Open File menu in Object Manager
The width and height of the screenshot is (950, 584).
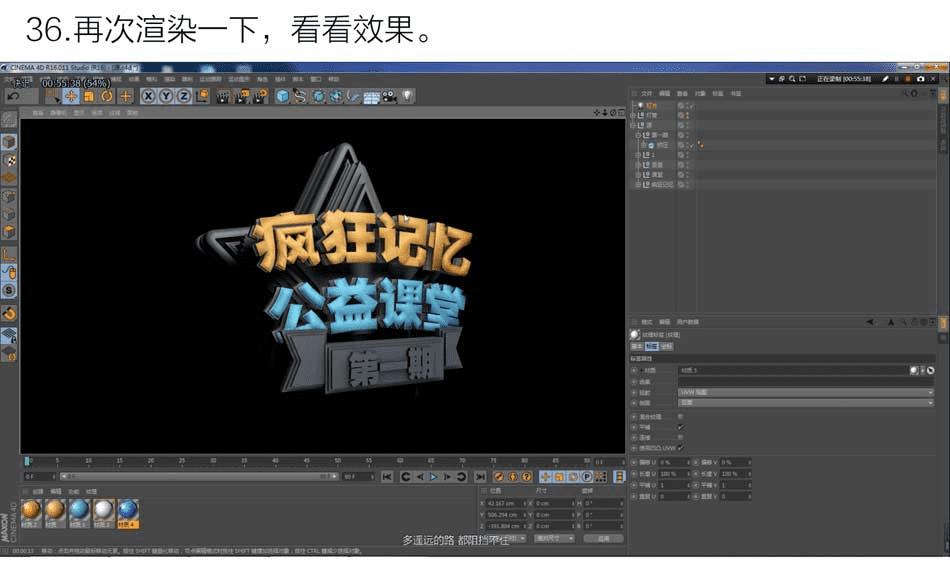(x=646, y=93)
